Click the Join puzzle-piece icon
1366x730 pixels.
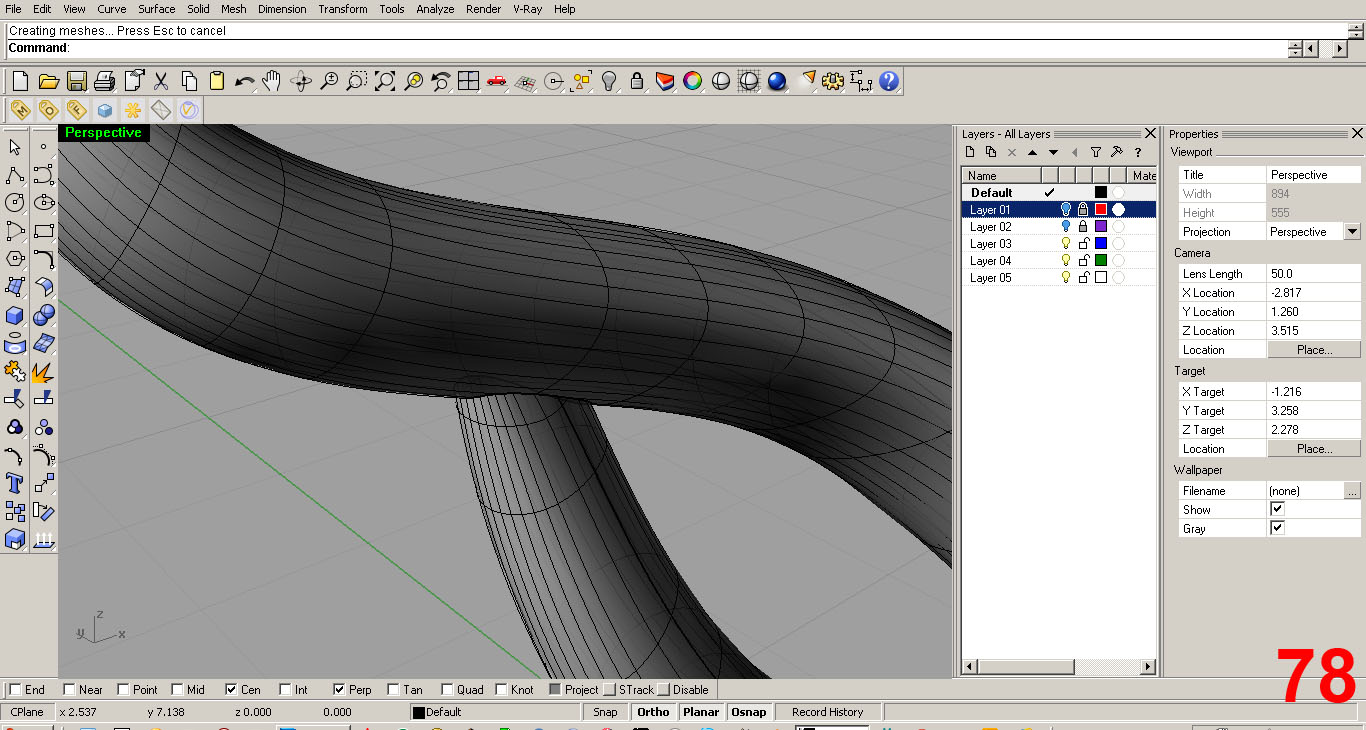pyautogui.click(x=15, y=372)
